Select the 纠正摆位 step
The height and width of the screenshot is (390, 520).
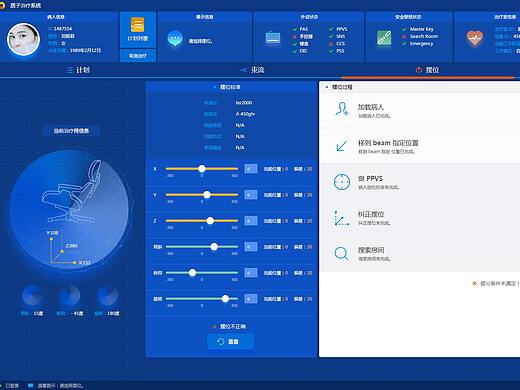coord(420,218)
